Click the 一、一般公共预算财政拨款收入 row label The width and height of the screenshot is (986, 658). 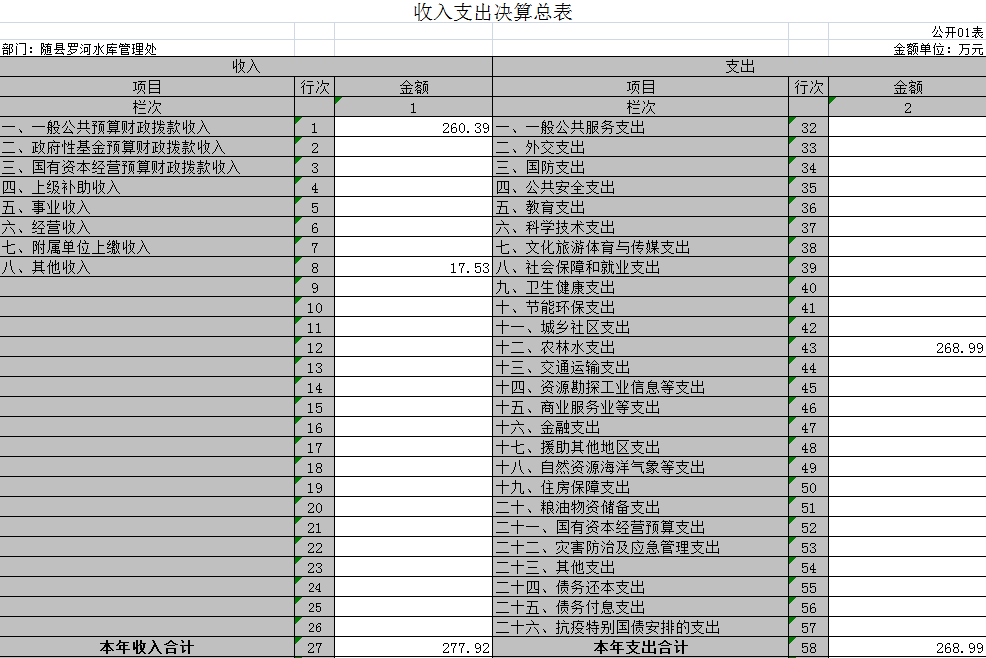click(x=147, y=128)
